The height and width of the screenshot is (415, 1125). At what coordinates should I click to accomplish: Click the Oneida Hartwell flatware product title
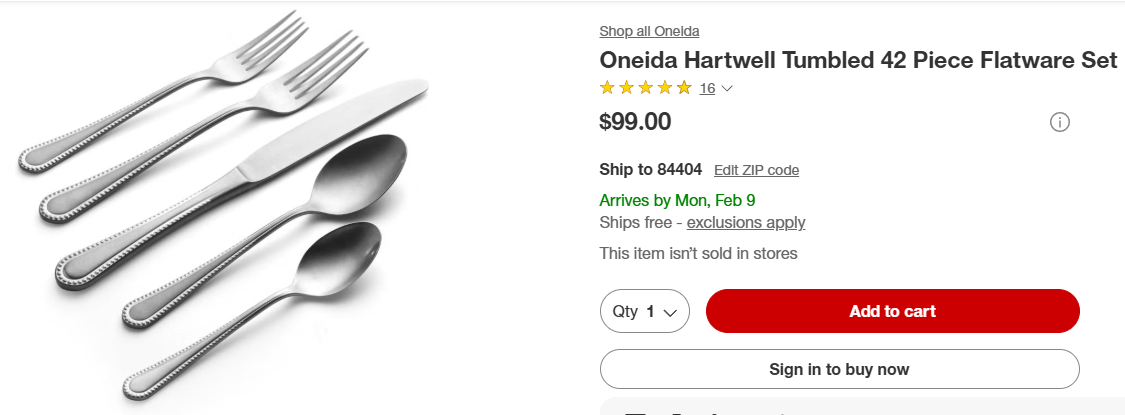pos(857,60)
